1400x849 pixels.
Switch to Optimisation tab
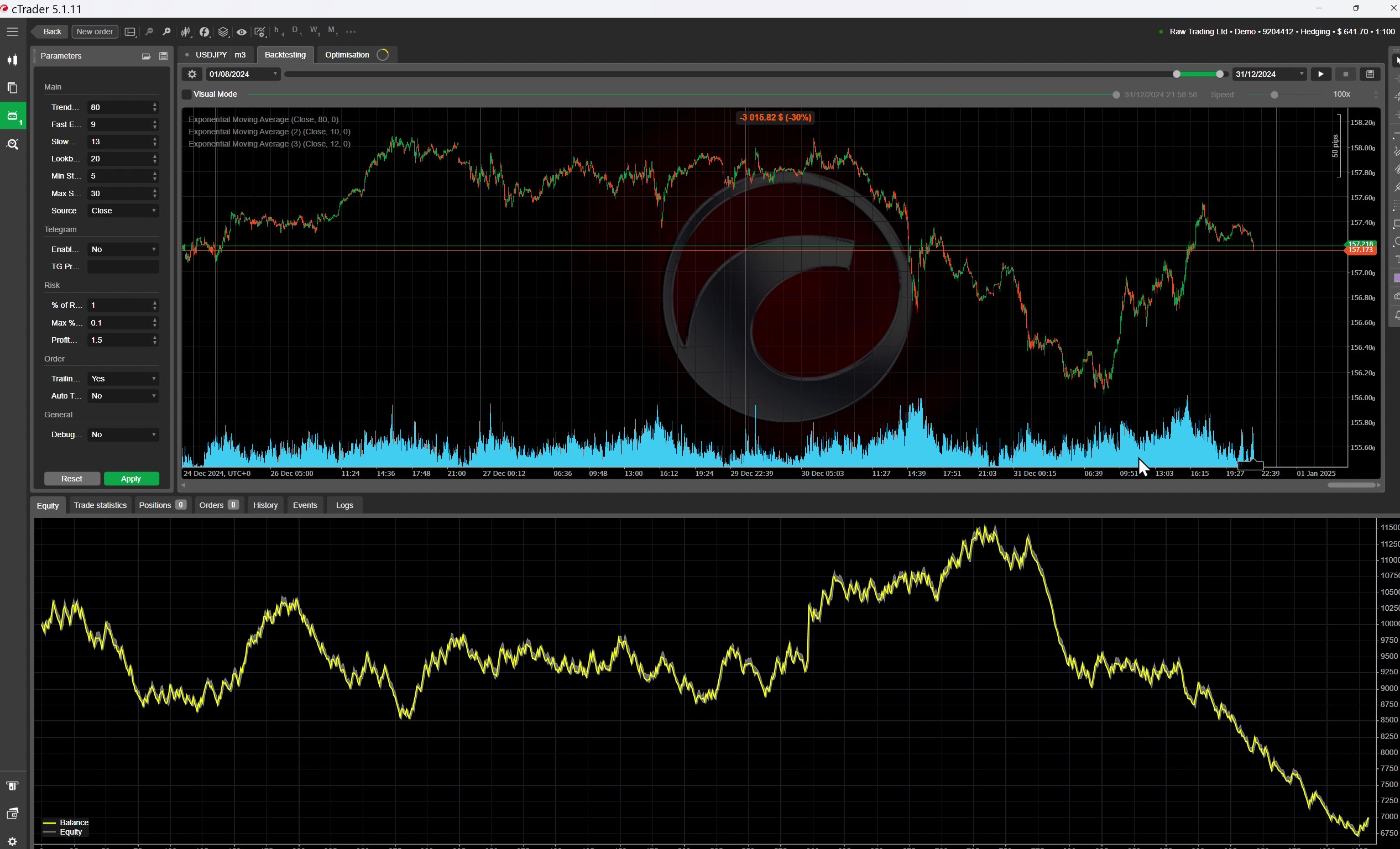(356, 55)
